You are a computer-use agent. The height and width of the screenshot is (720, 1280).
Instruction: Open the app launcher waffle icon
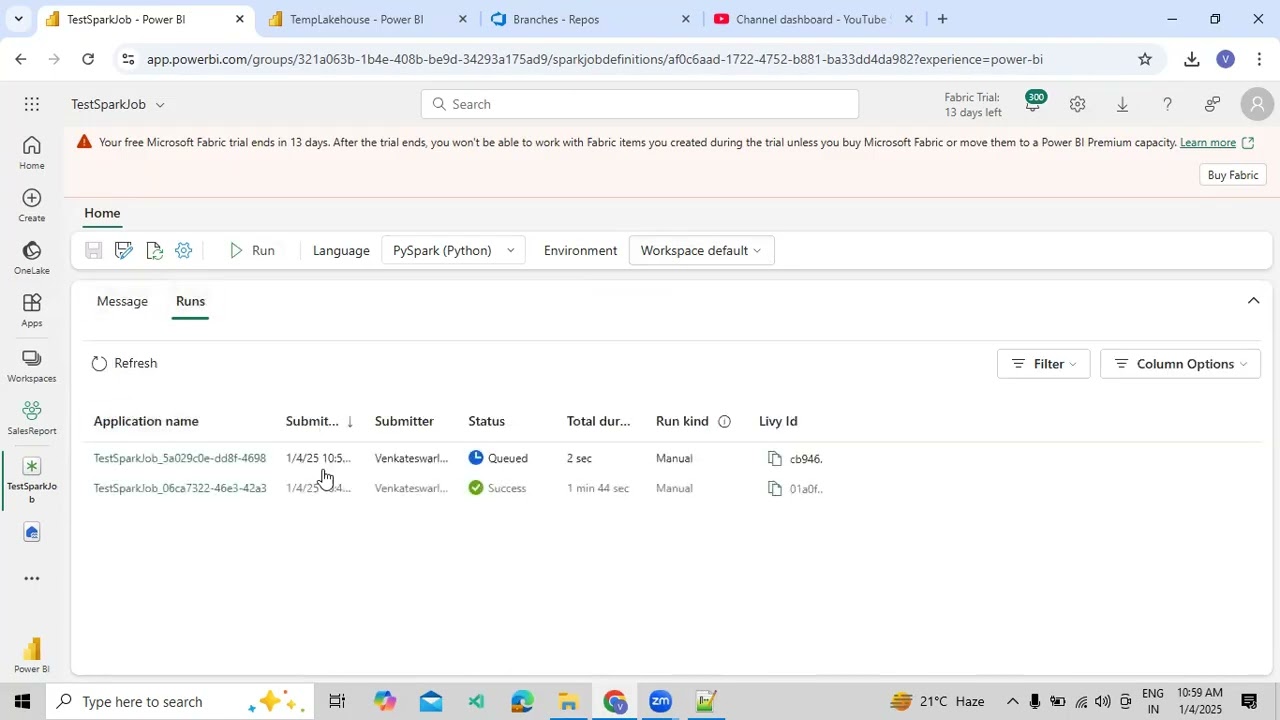32,104
